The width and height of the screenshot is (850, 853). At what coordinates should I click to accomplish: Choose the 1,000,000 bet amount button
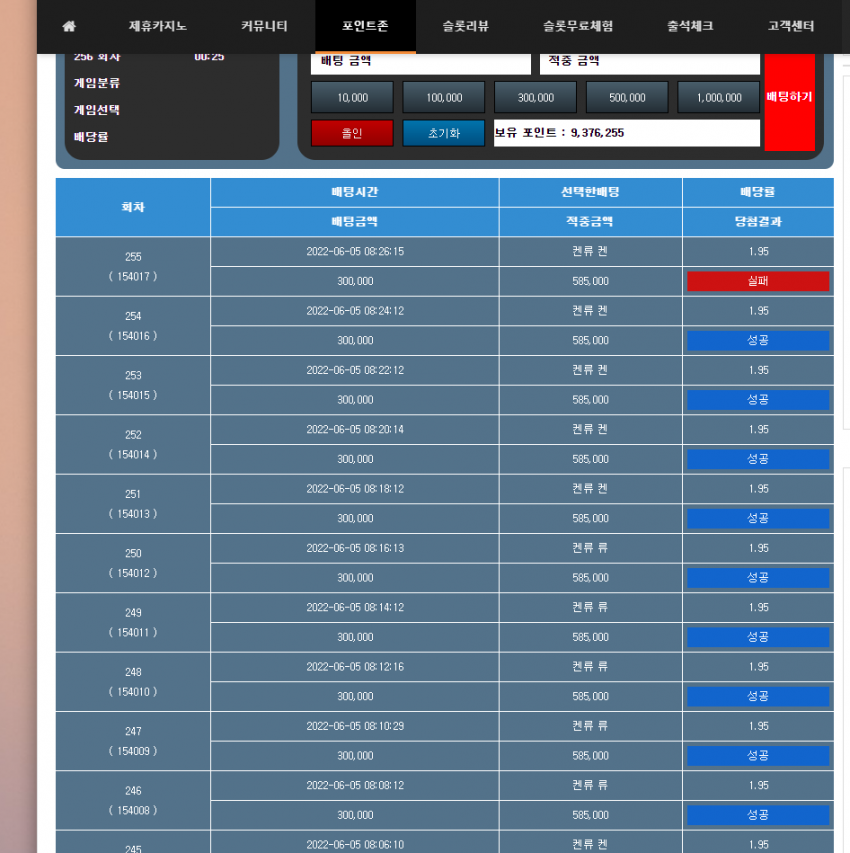(x=719, y=97)
